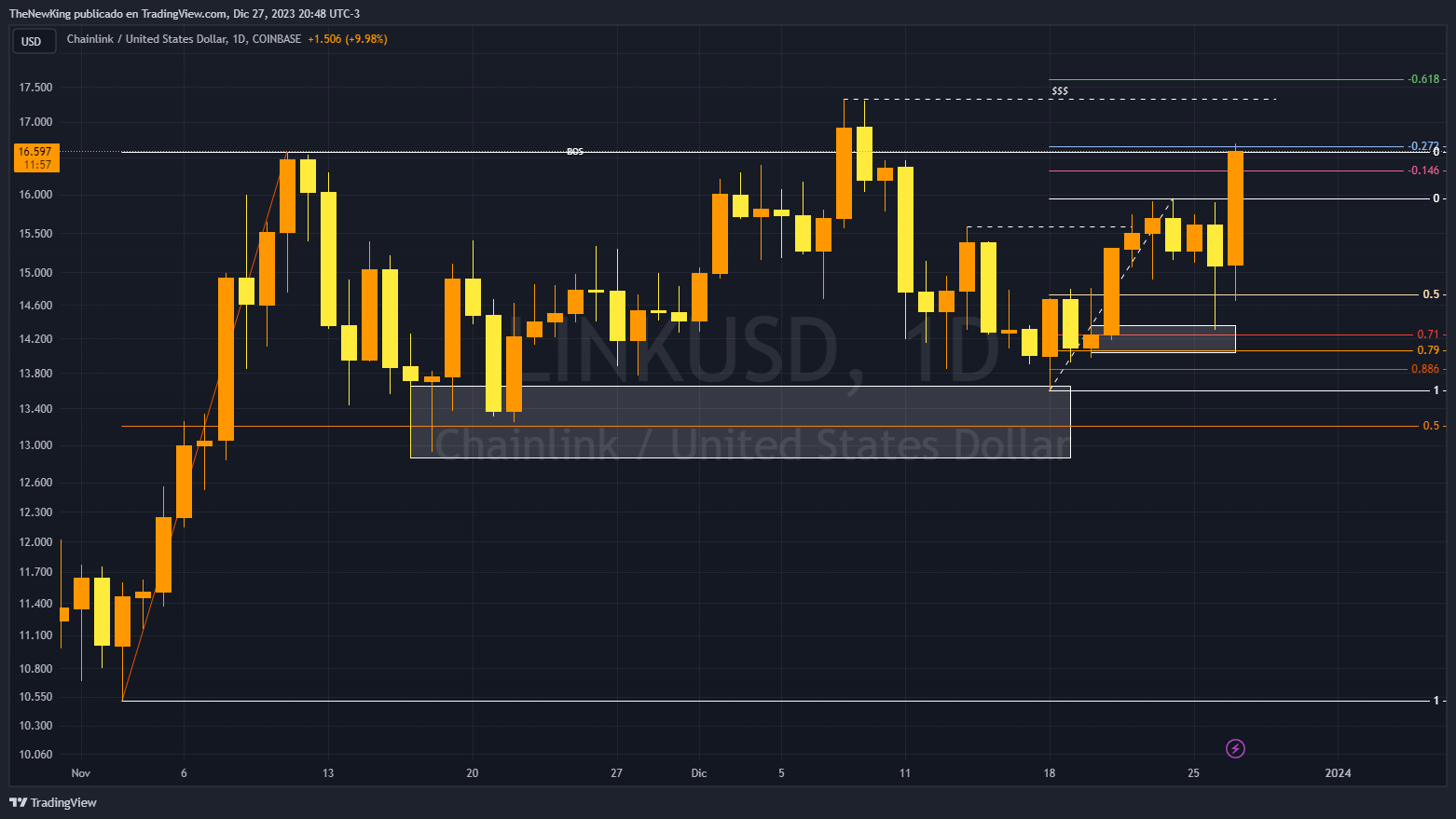Click the 10.550 price axis label
This screenshot has height=819, width=1456.
pos(35,697)
